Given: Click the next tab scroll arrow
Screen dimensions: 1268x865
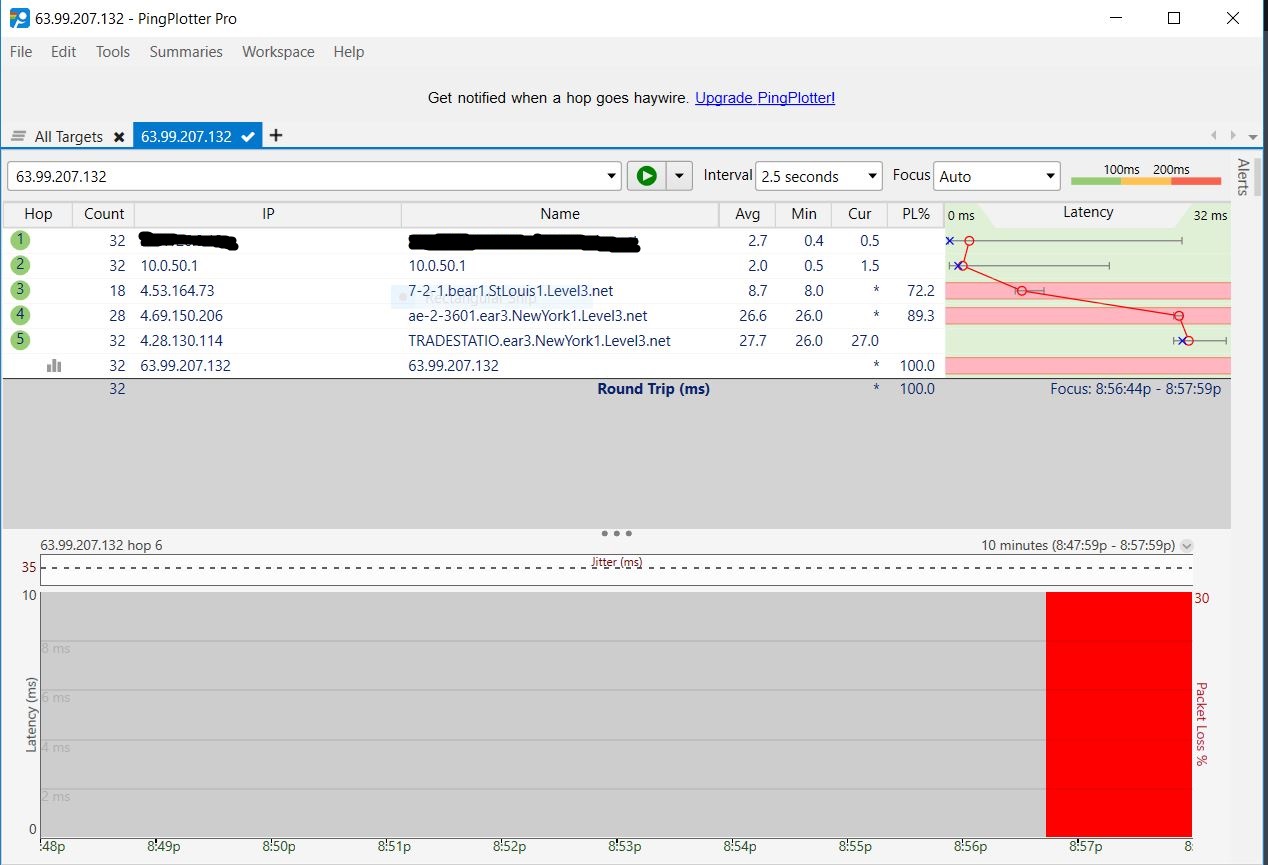Looking at the screenshot, I should [x=1234, y=135].
